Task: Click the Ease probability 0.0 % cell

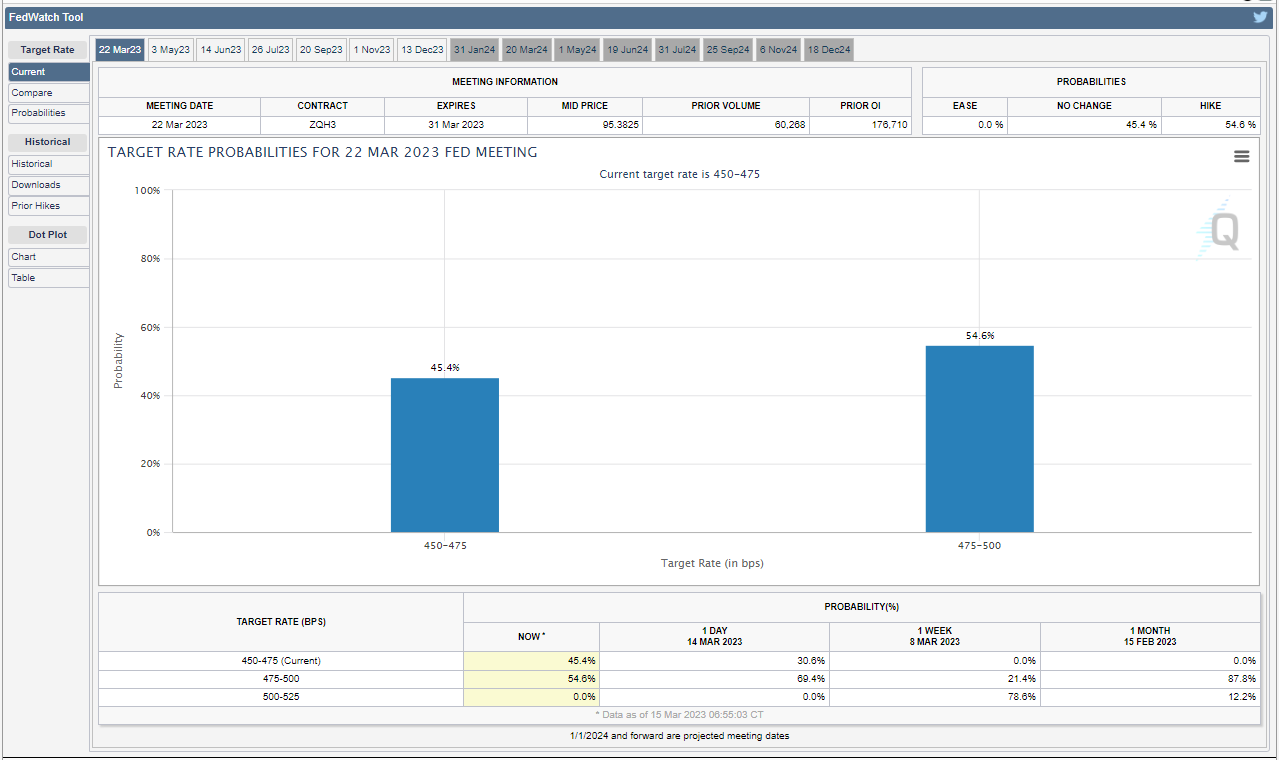Action: pos(965,125)
